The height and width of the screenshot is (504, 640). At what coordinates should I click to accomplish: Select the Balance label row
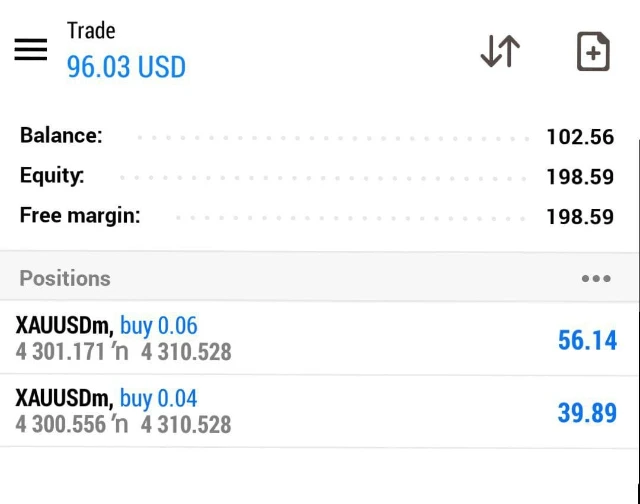click(61, 136)
